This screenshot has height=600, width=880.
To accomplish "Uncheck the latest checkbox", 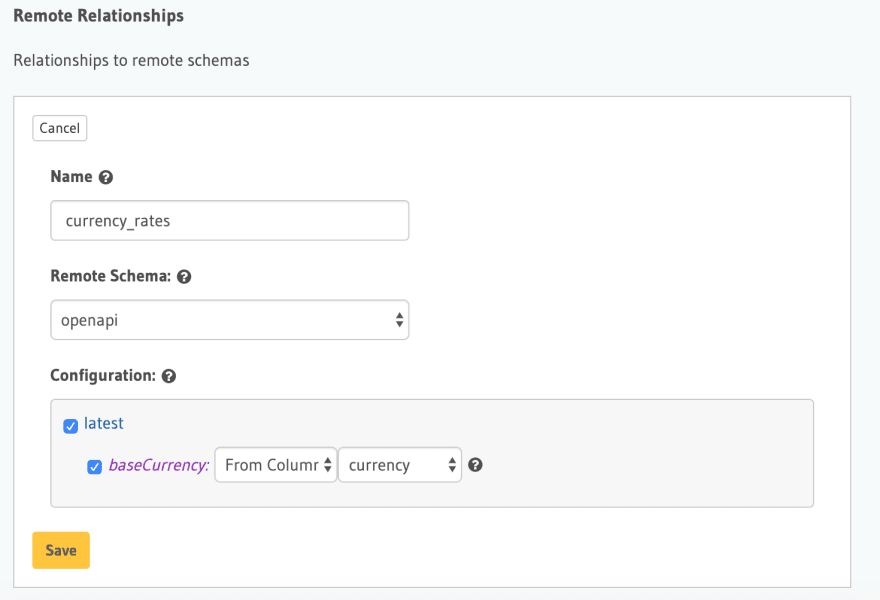I will (70, 426).
